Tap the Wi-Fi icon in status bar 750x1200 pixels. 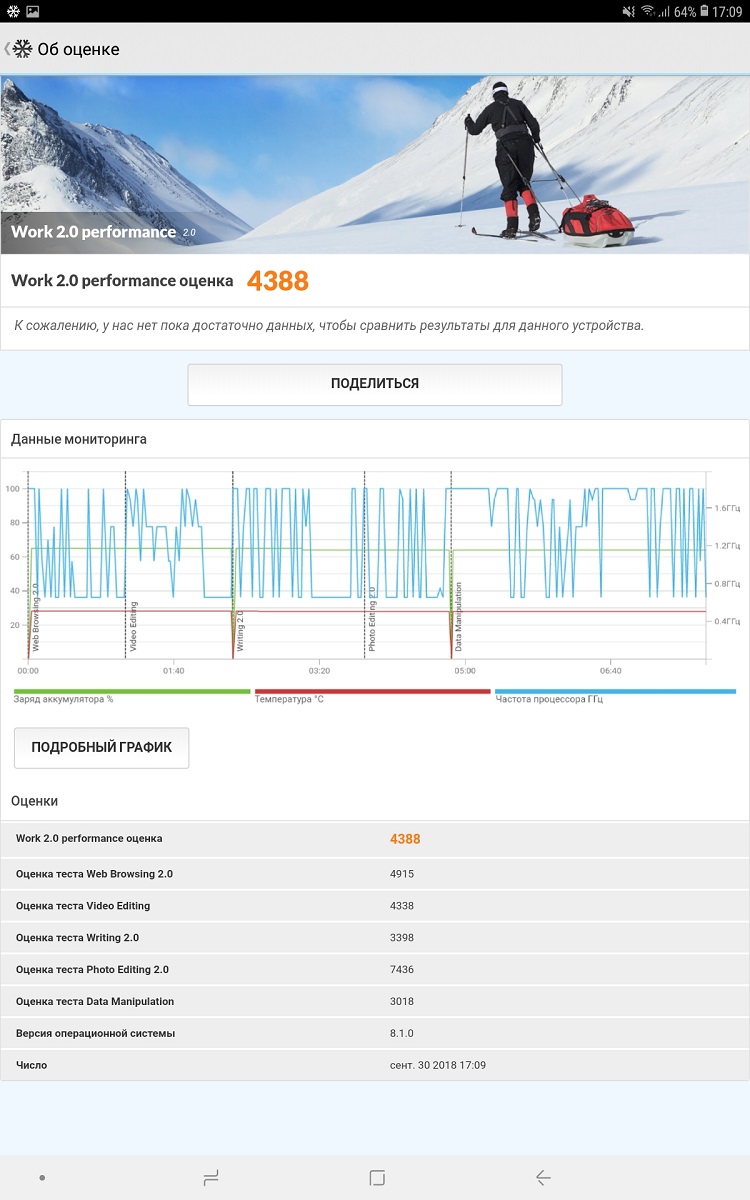pyautogui.click(x=648, y=11)
